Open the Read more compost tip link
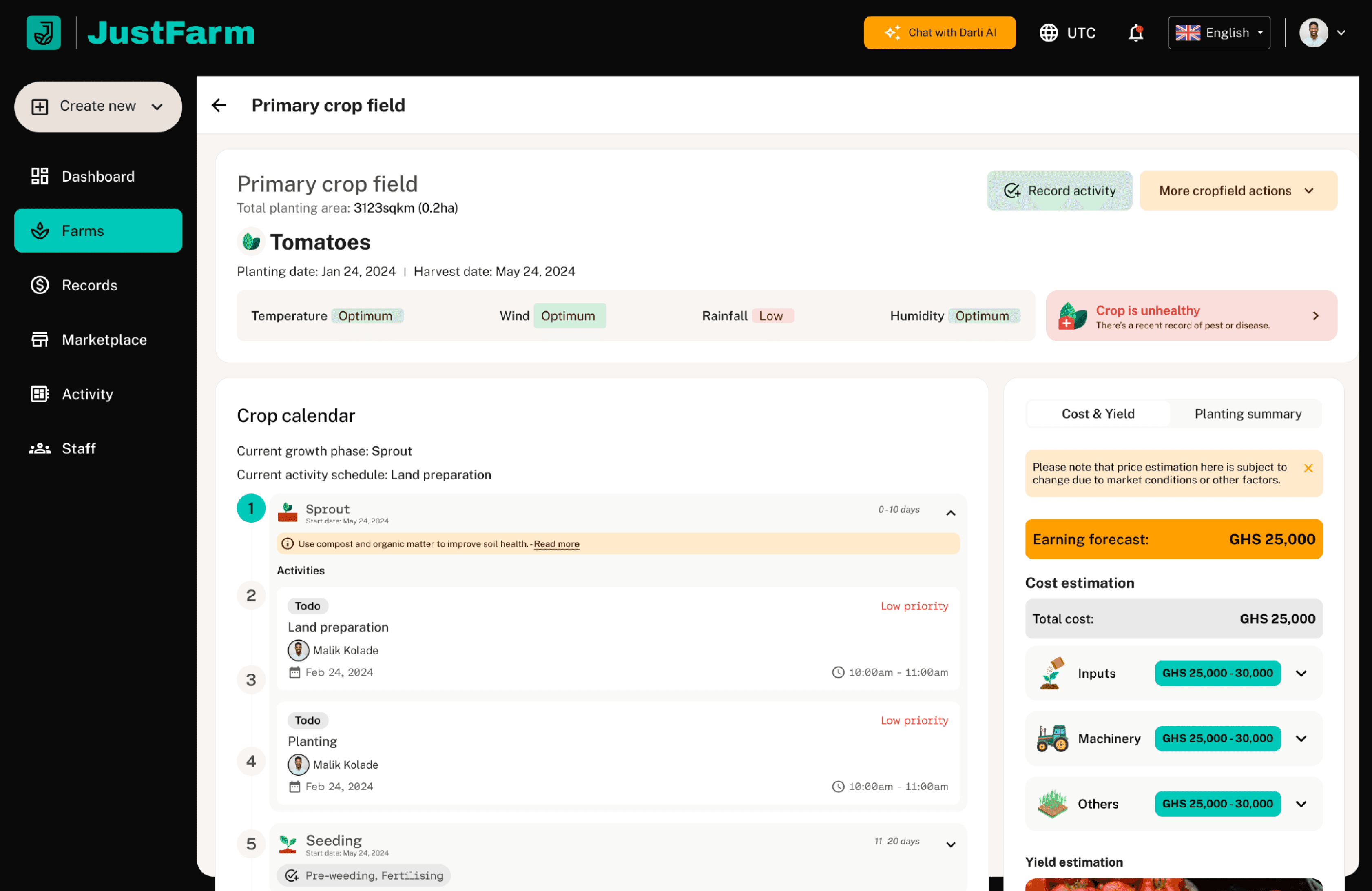 pos(556,544)
